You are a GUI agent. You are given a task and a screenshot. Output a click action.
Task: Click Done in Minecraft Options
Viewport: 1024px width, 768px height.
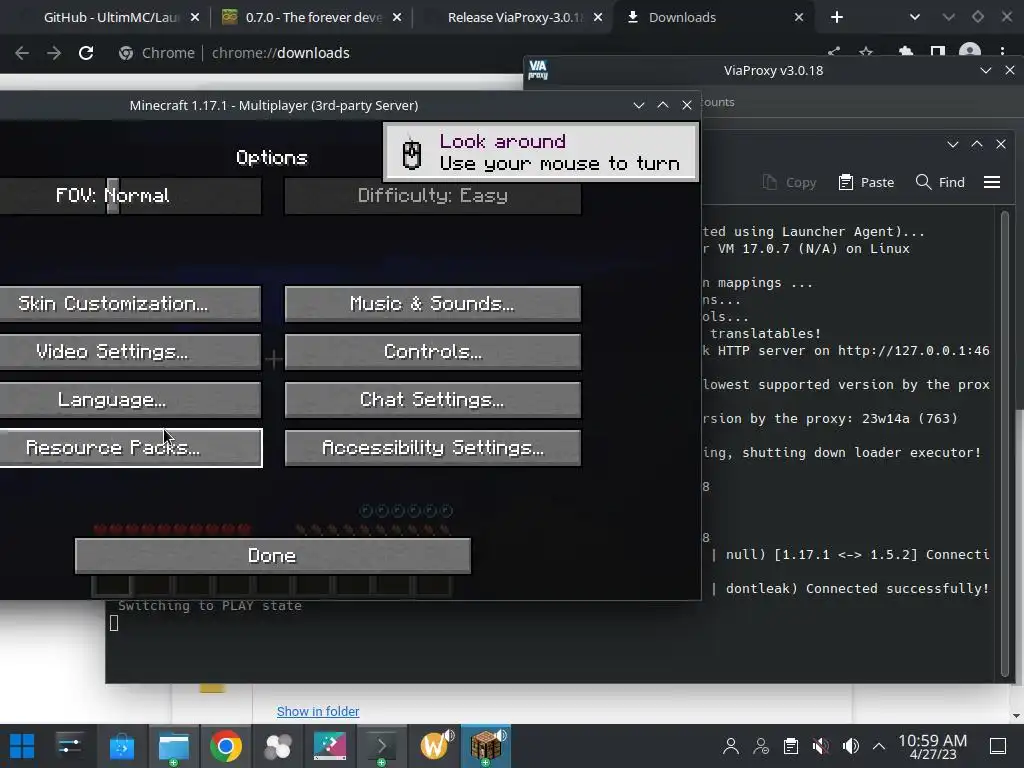pyautogui.click(x=272, y=556)
